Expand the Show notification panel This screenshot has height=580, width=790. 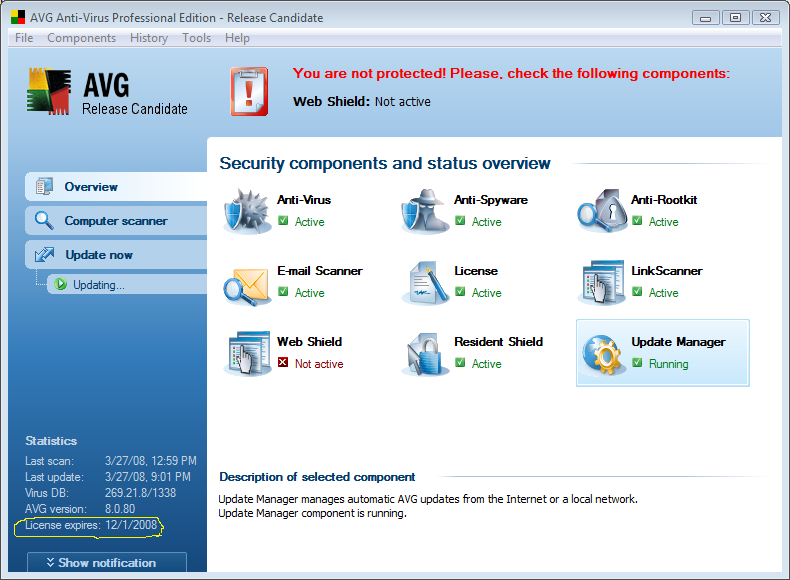point(107,562)
